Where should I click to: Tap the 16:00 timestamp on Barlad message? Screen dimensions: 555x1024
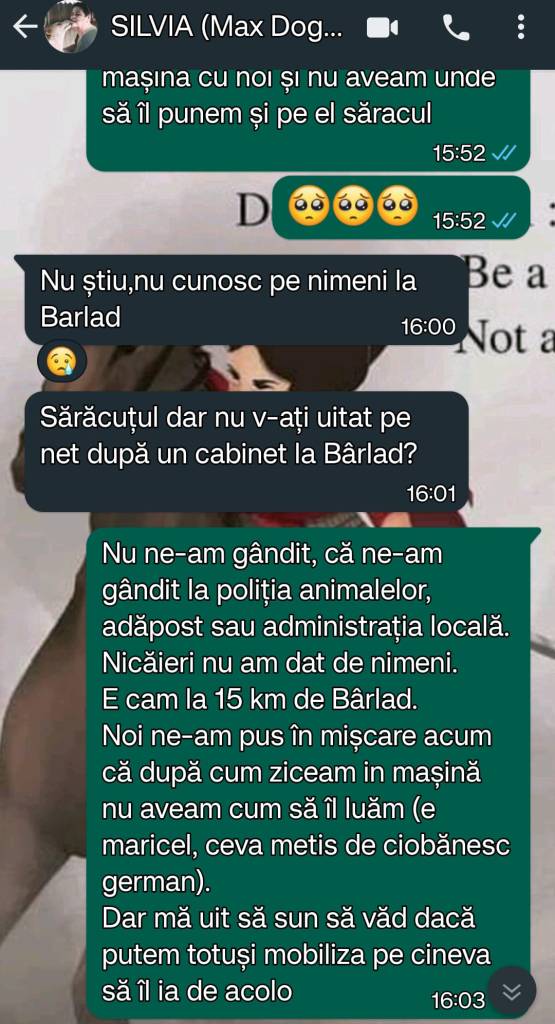click(428, 327)
